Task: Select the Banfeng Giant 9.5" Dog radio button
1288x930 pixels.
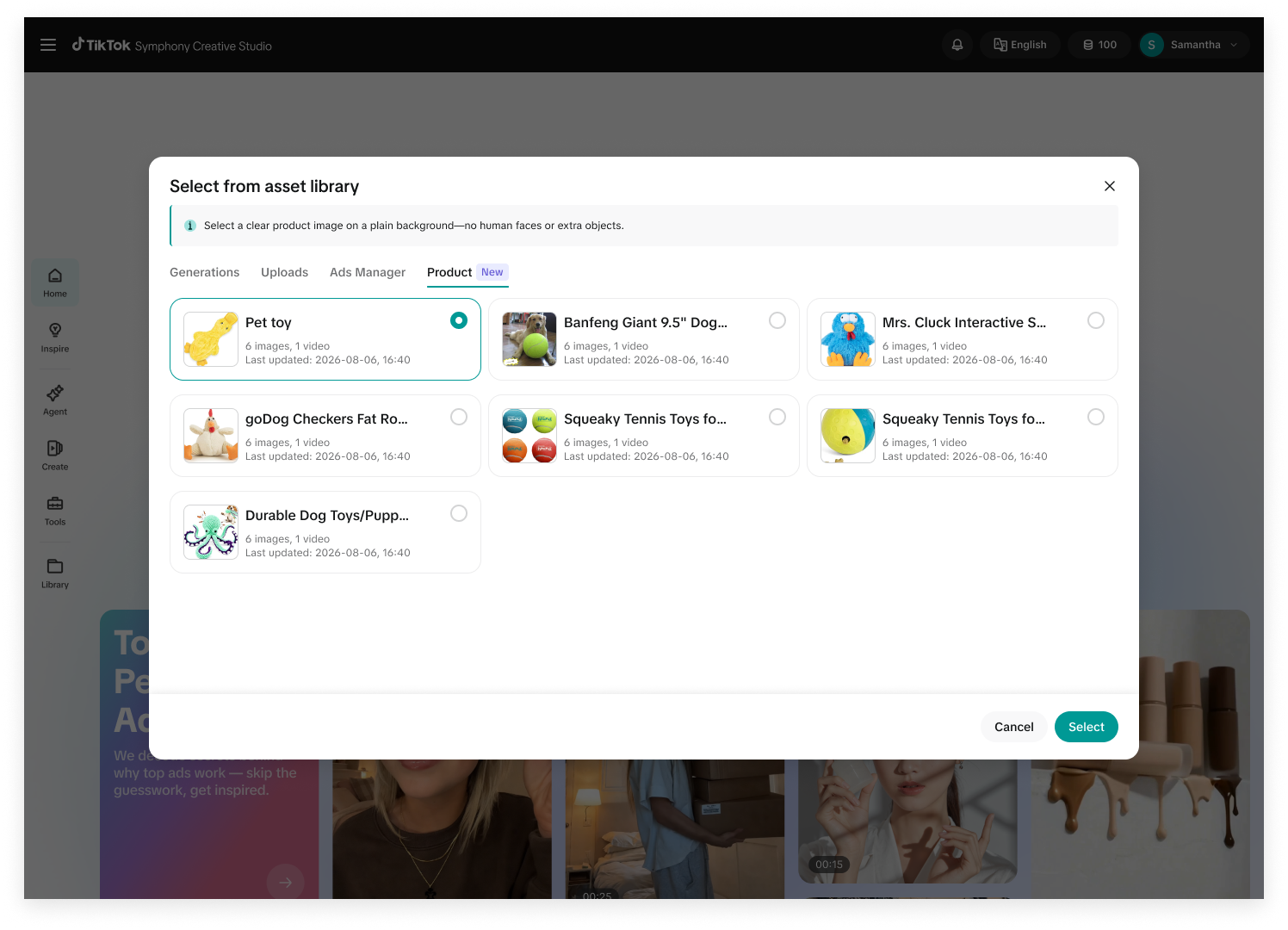Action: (x=777, y=320)
